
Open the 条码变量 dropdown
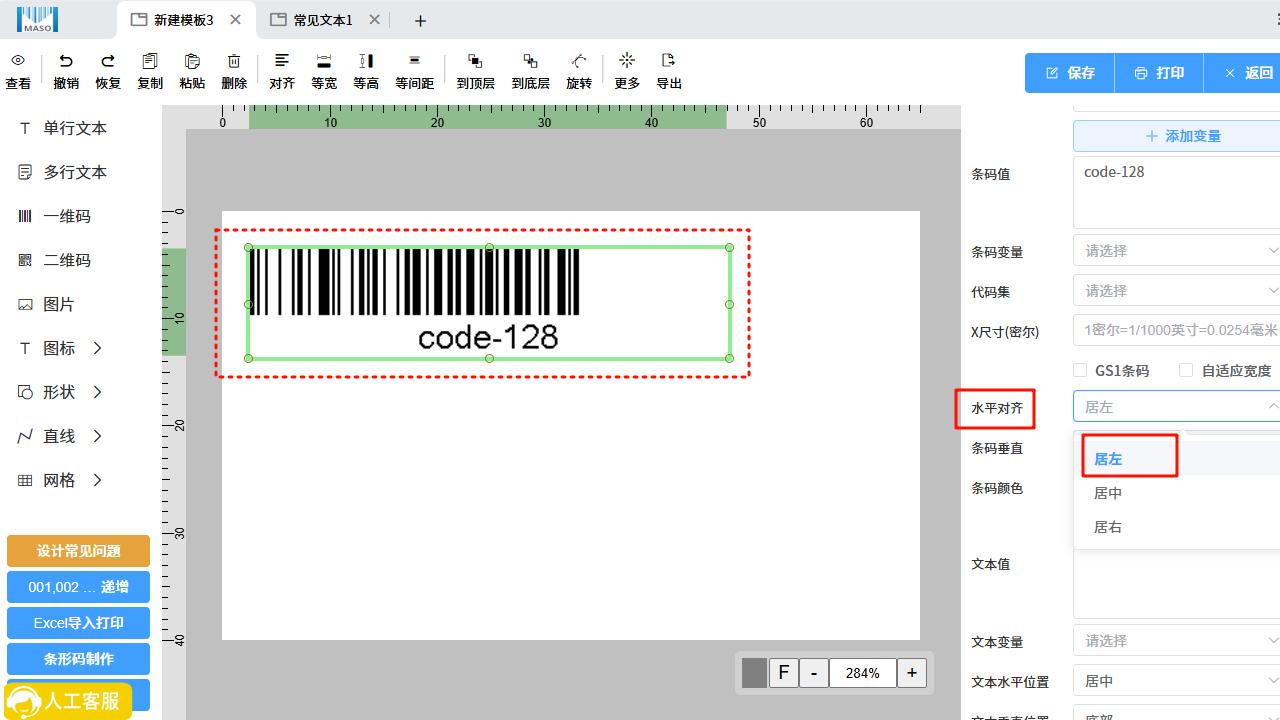pos(1176,251)
